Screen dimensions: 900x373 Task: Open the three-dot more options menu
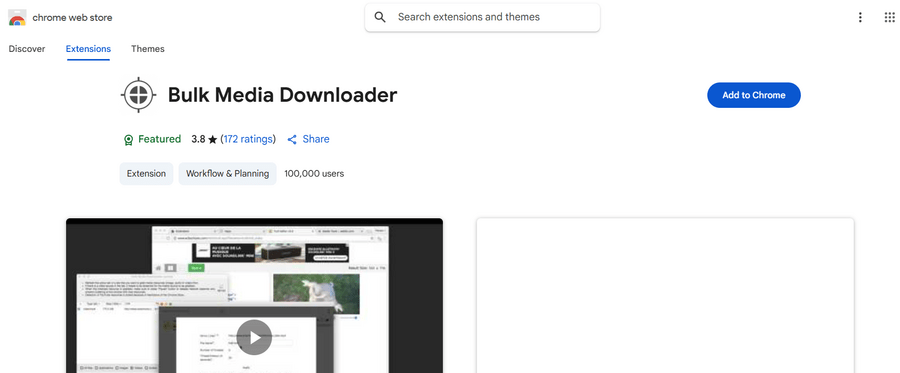[860, 17]
